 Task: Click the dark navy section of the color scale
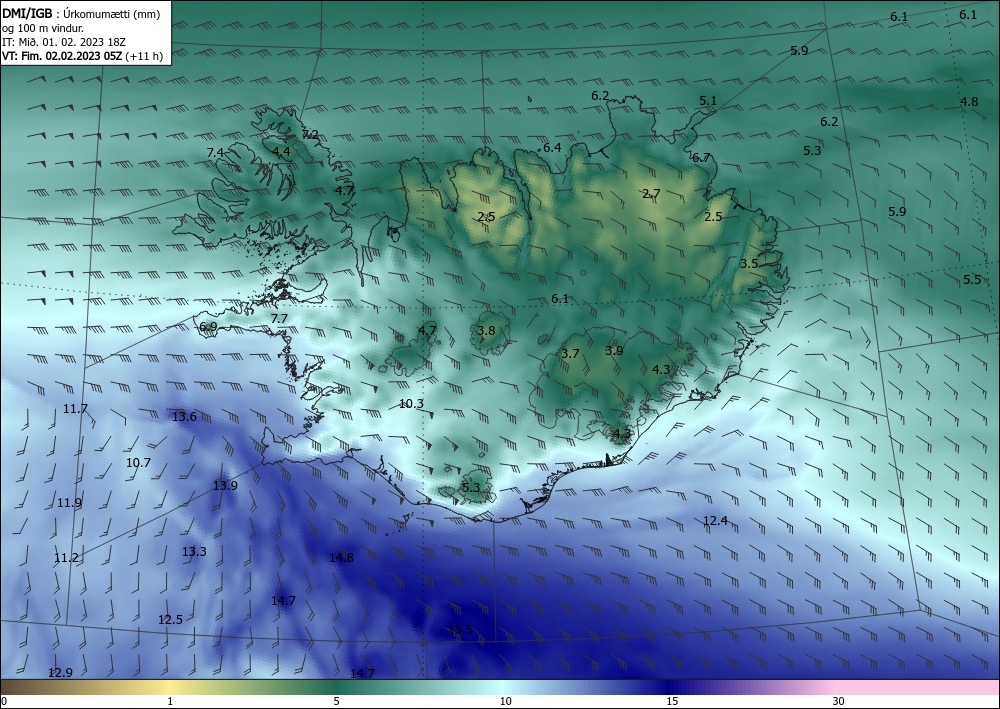pos(670,687)
